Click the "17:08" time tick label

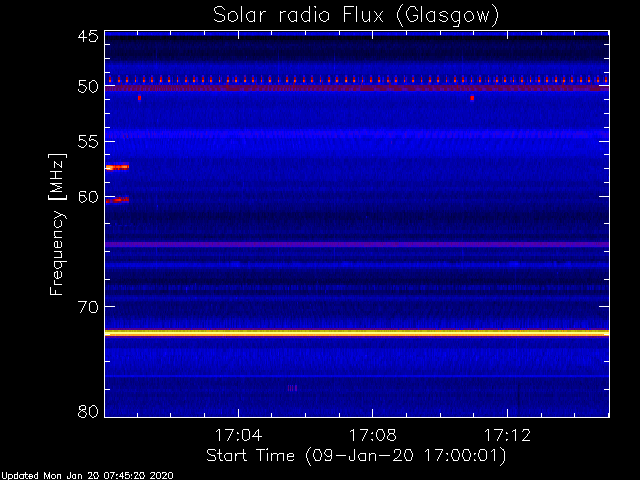[373, 436]
